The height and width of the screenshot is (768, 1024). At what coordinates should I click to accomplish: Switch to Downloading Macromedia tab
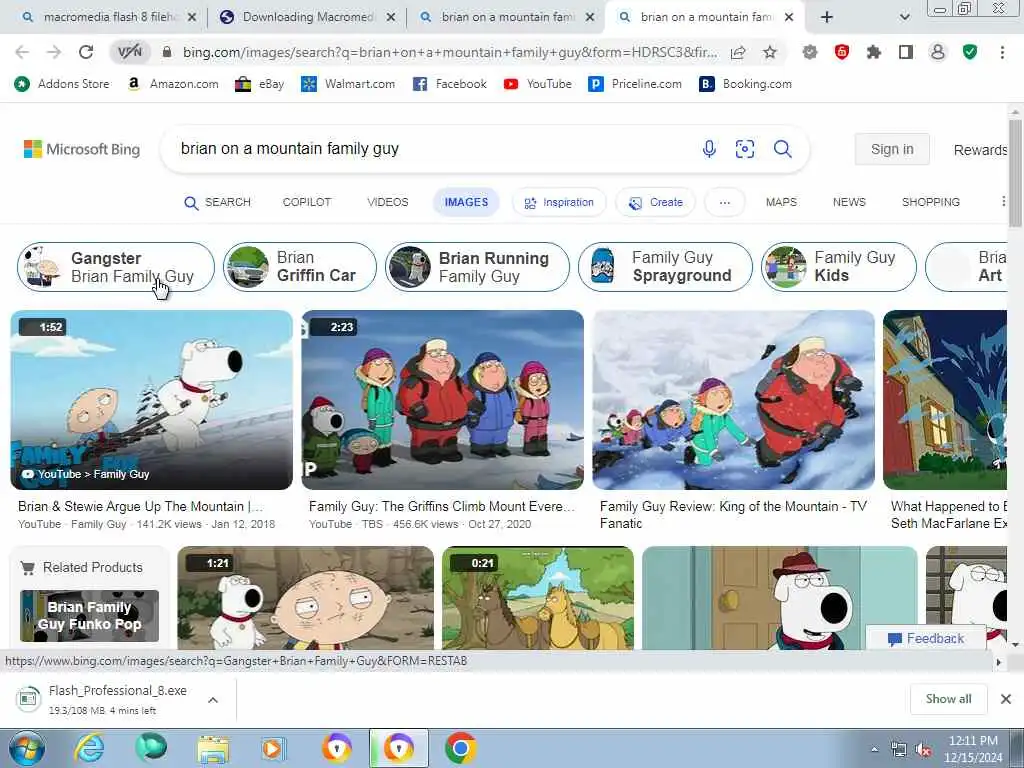click(x=308, y=17)
